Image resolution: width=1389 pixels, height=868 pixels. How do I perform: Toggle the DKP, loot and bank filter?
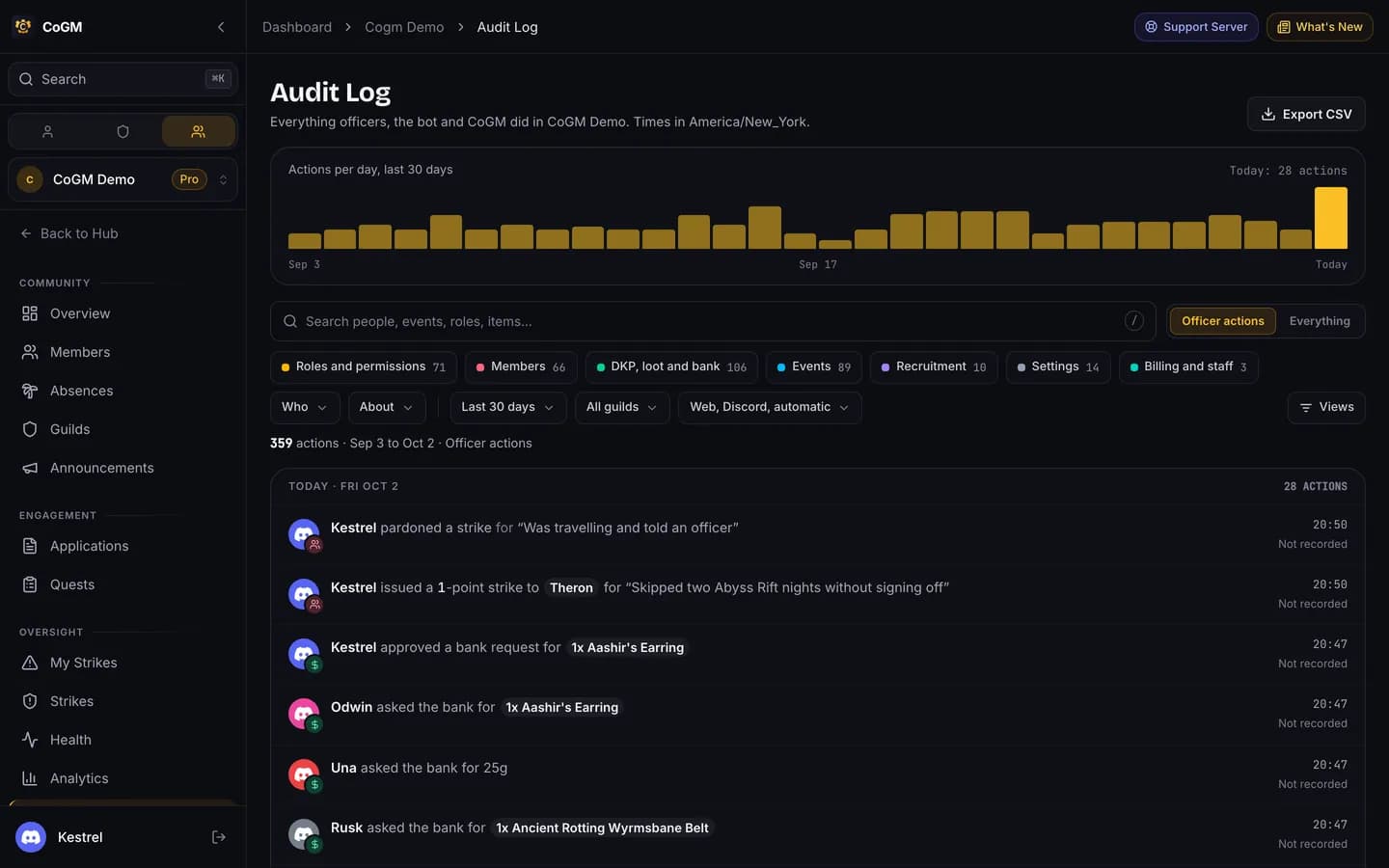(x=671, y=367)
